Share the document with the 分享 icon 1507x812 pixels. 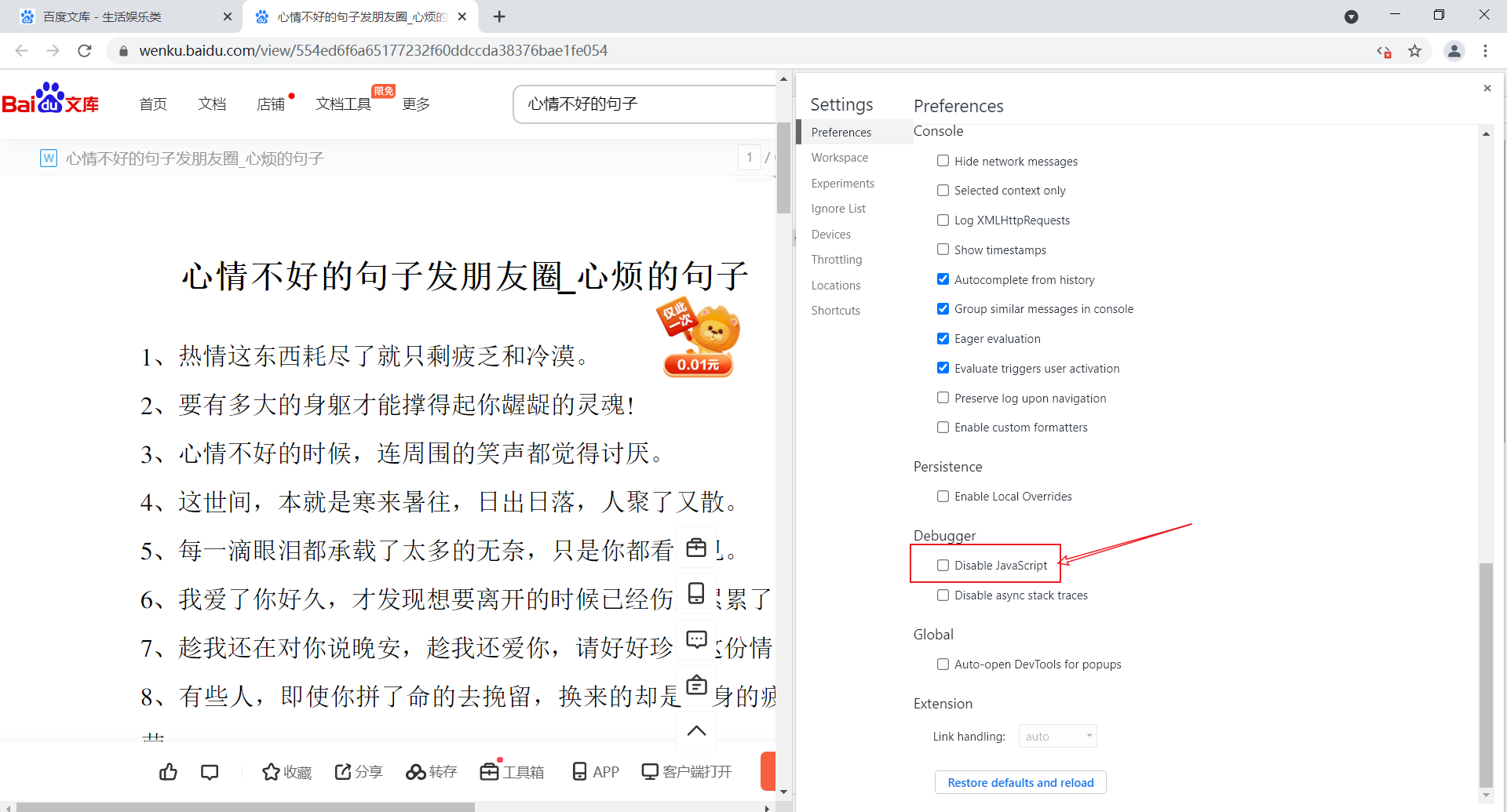[358, 771]
